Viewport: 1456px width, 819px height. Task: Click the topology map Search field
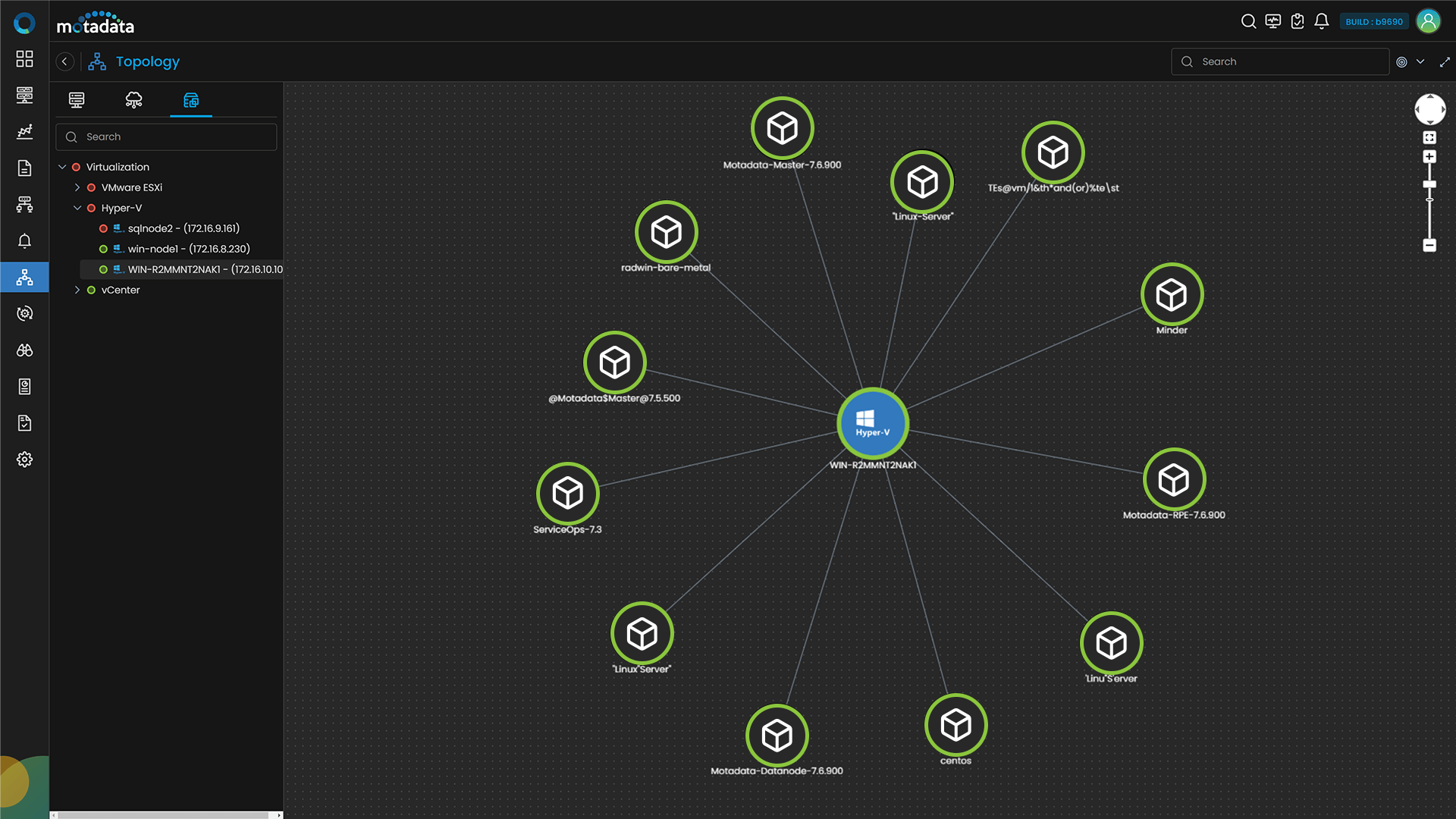(x=1280, y=61)
